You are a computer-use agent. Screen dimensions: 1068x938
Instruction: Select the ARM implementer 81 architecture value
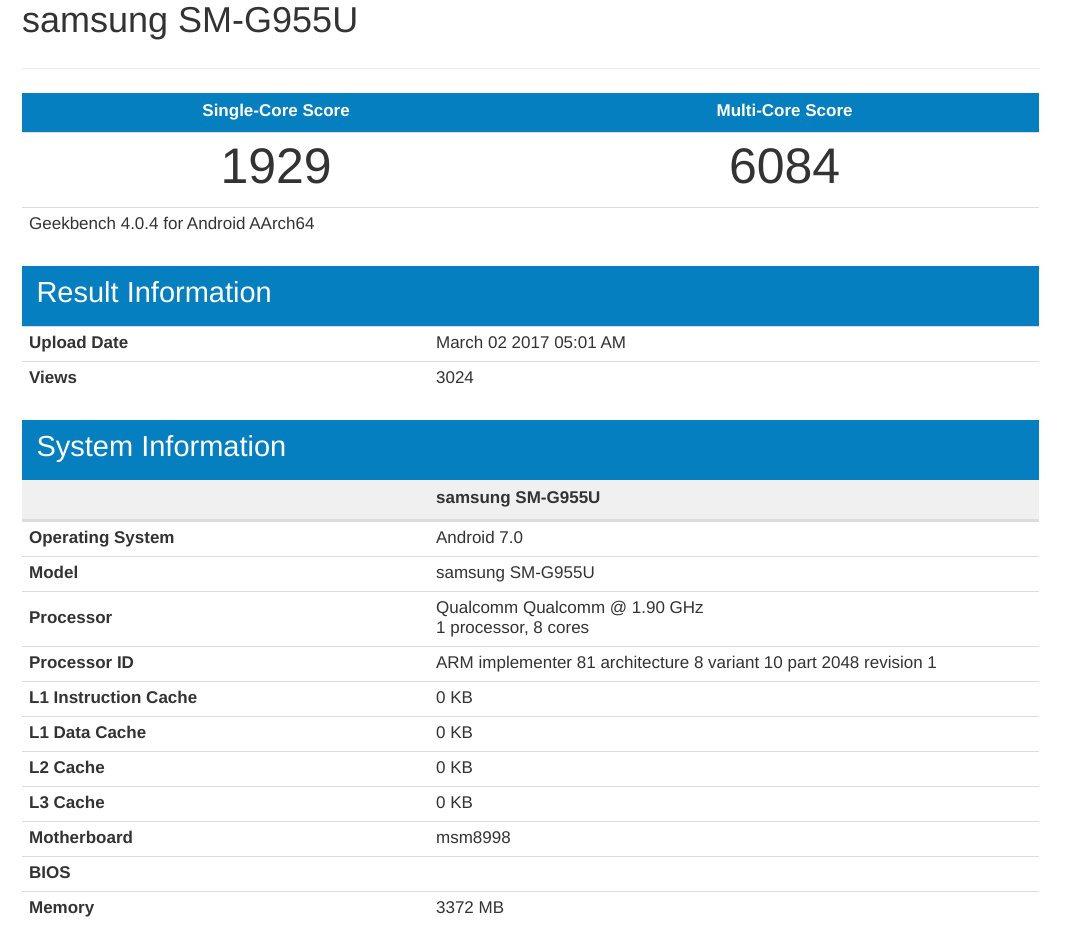coord(686,662)
